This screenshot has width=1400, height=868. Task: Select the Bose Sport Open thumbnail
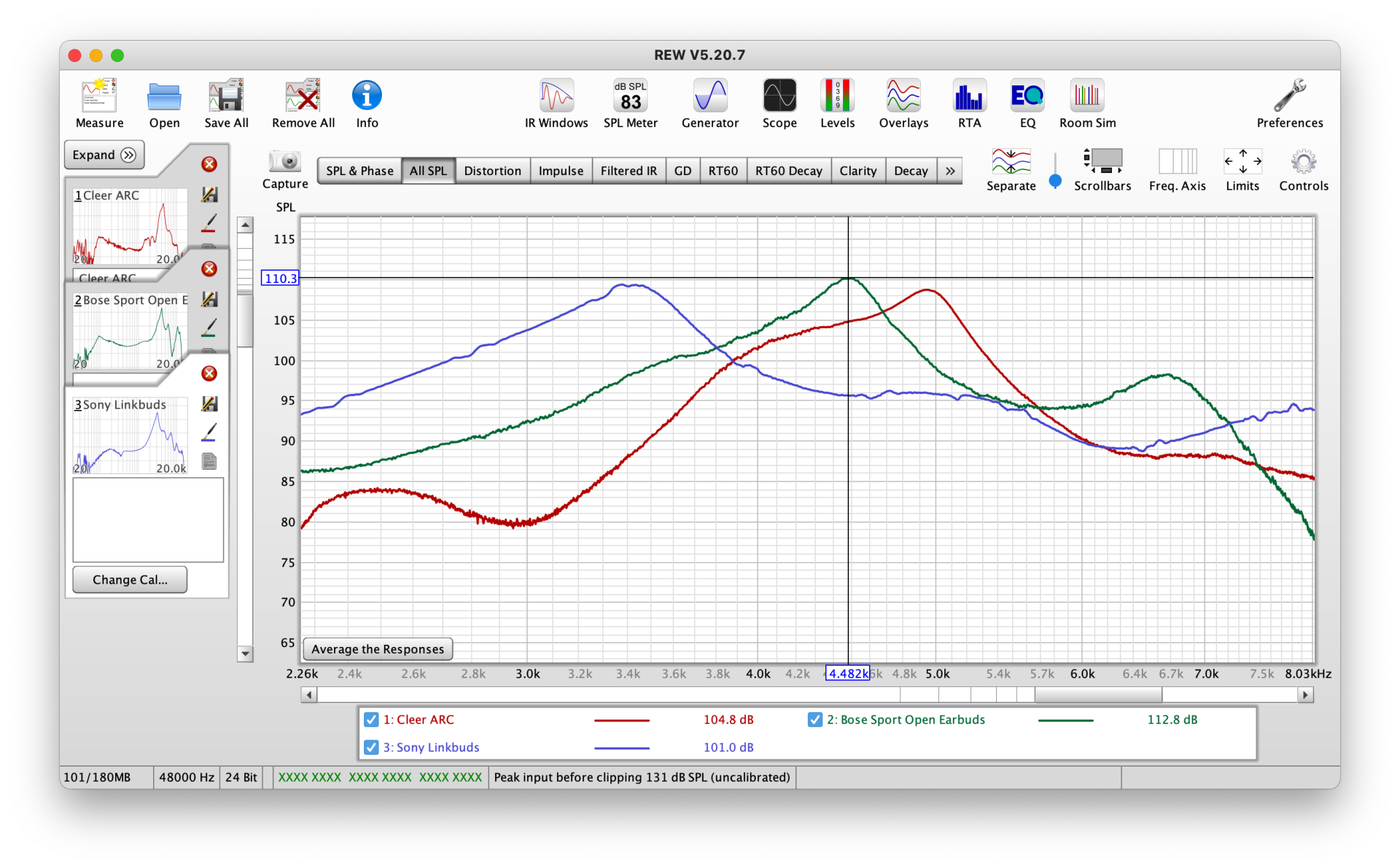click(130, 330)
